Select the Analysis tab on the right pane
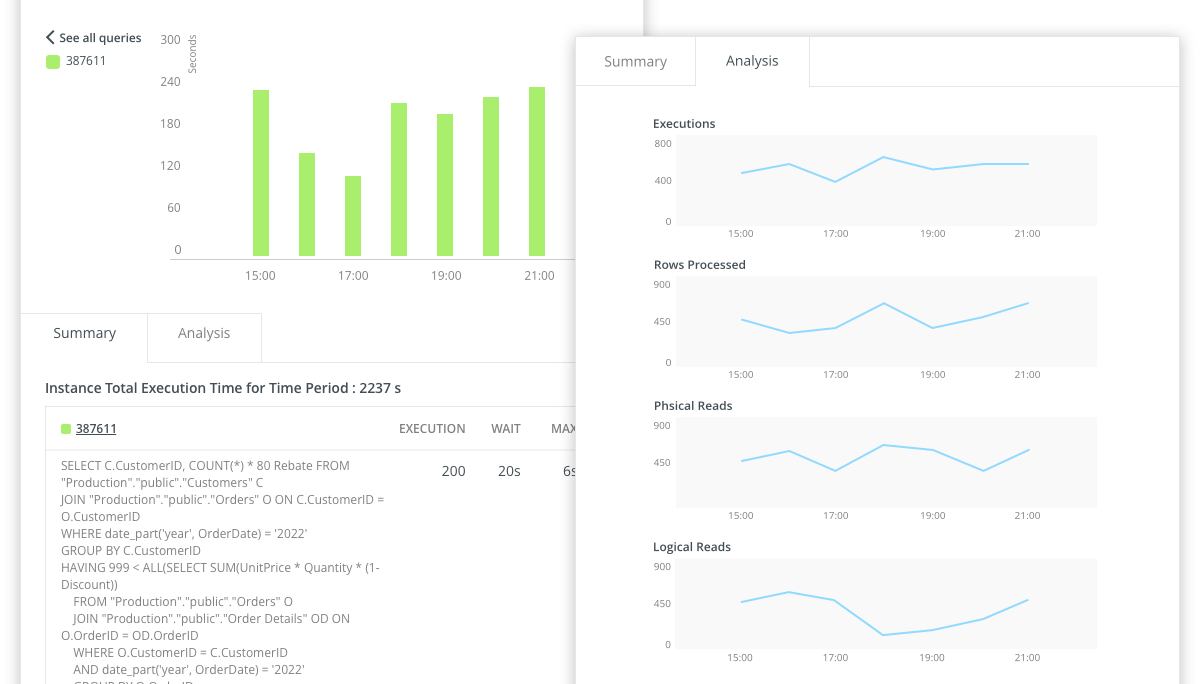Screen dimensions: 1200x684 [x=752, y=61]
